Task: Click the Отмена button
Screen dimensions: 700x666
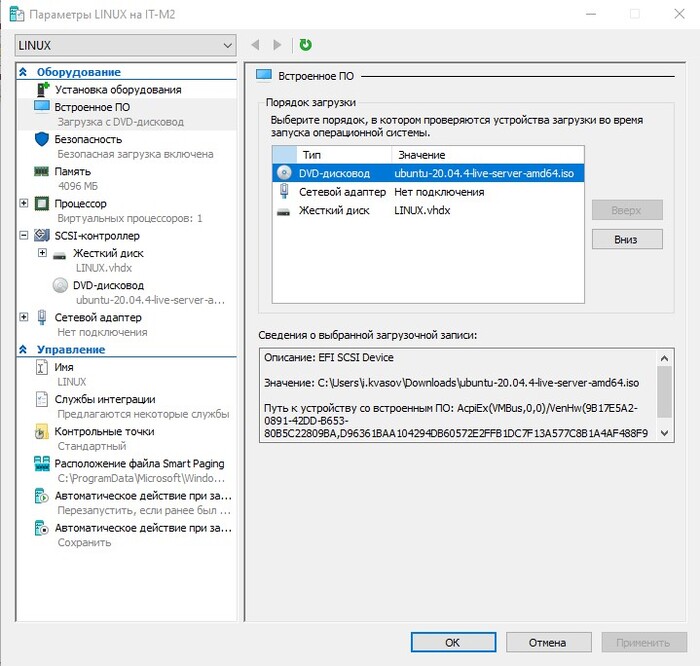Action: click(x=547, y=642)
